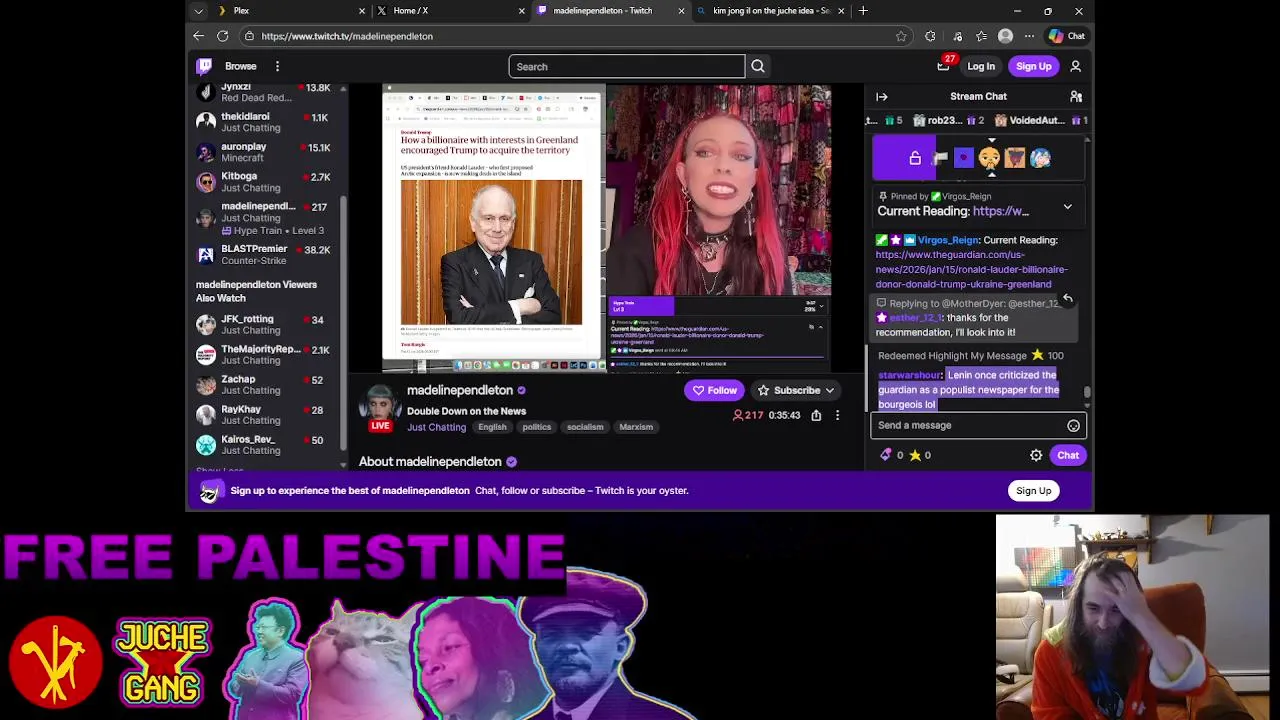
Task: Select the English tag
Action: tap(492, 427)
